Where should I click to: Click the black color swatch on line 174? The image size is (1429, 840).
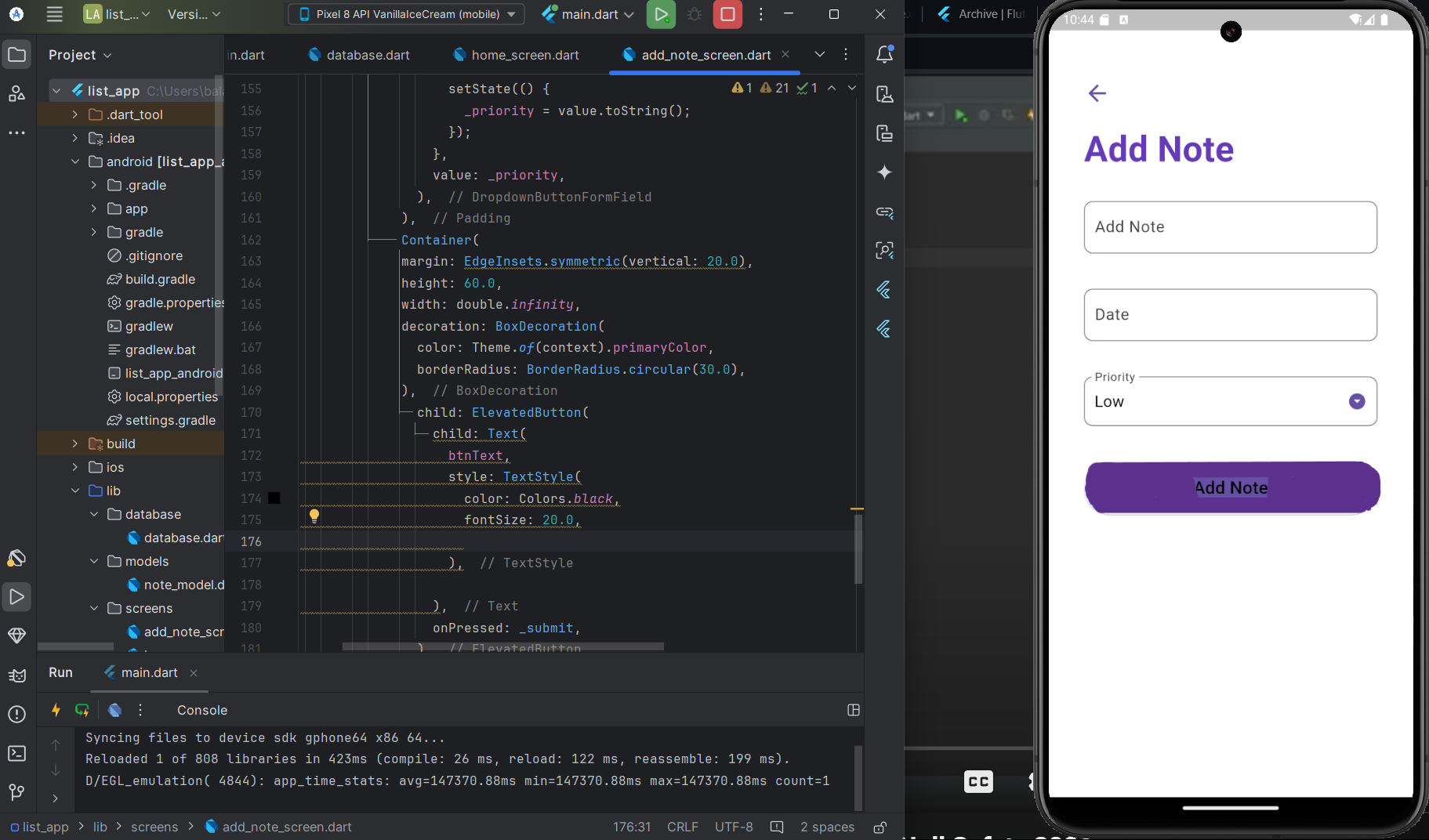274,498
